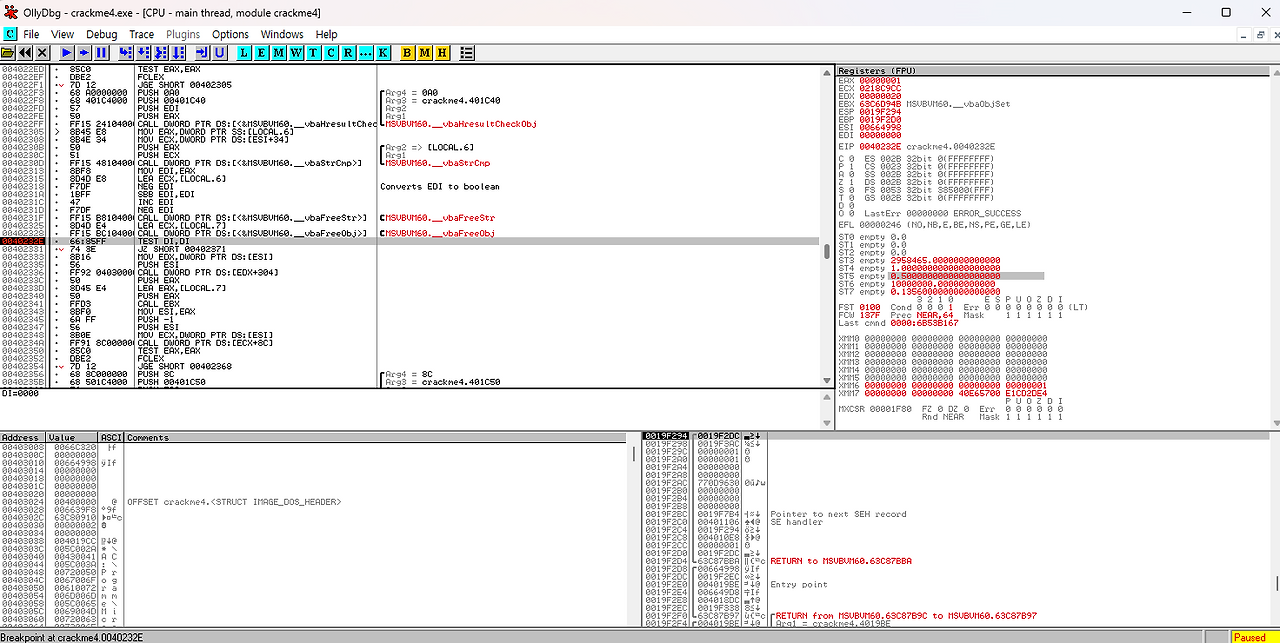Open Hardware breakpoints with the yellow H button
The width and height of the screenshot is (1280, 643).
coord(441,52)
